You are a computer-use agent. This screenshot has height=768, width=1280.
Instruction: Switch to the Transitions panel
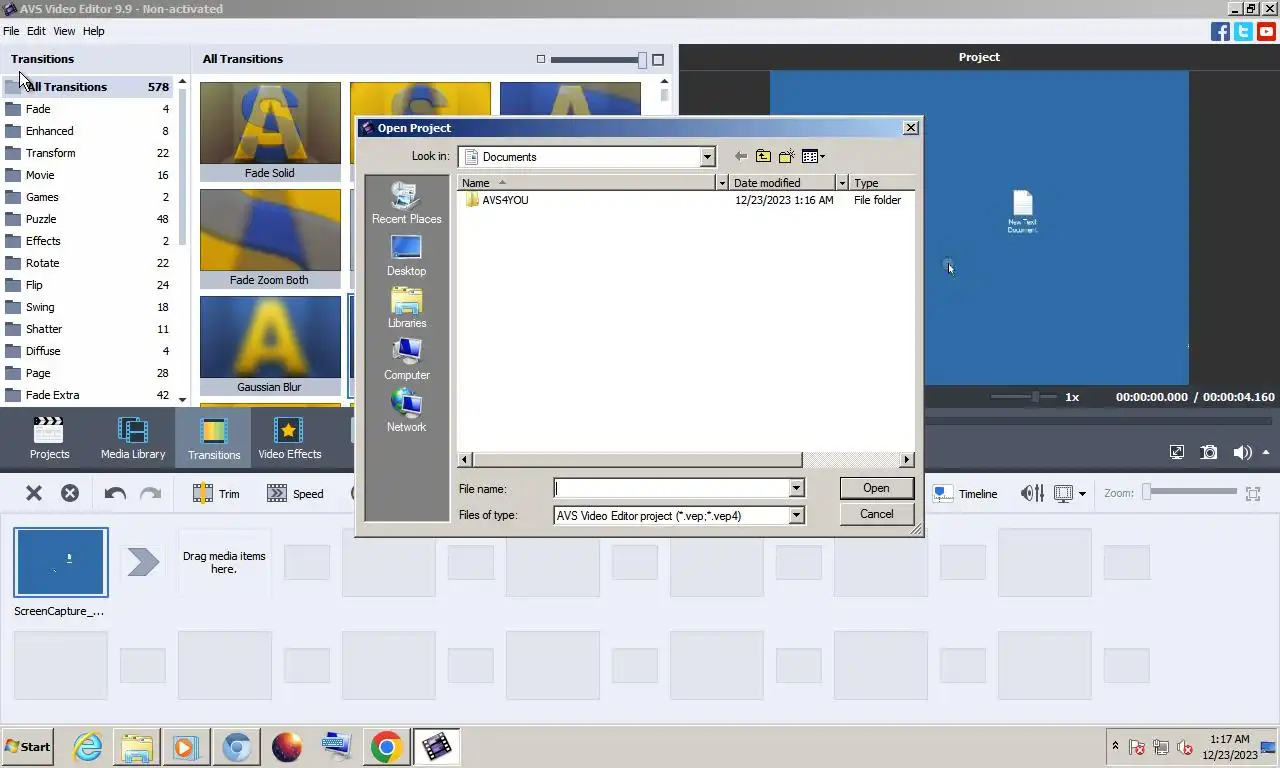click(x=213, y=438)
